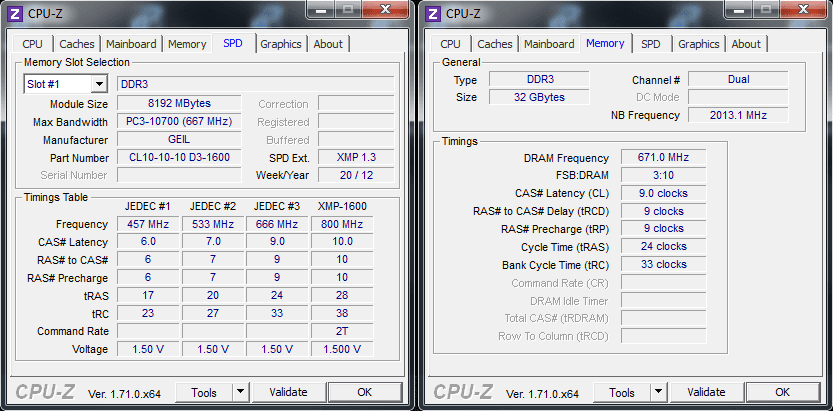This screenshot has height=411, width=833.
Task: Click Manufacturer field showing GEIL
Action: (x=179, y=139)
